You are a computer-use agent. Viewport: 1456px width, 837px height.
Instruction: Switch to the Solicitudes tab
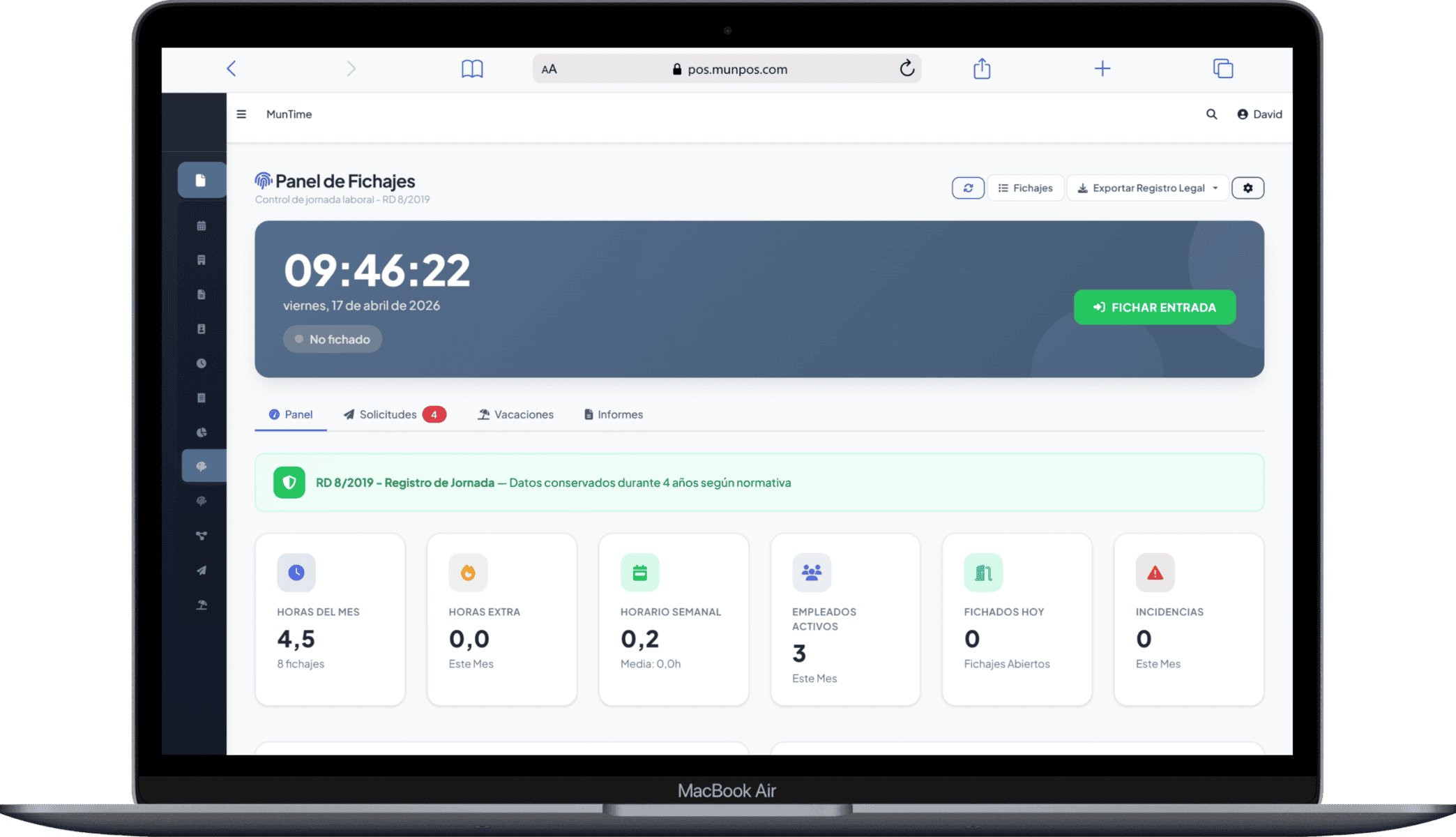[x=394, y=414]
